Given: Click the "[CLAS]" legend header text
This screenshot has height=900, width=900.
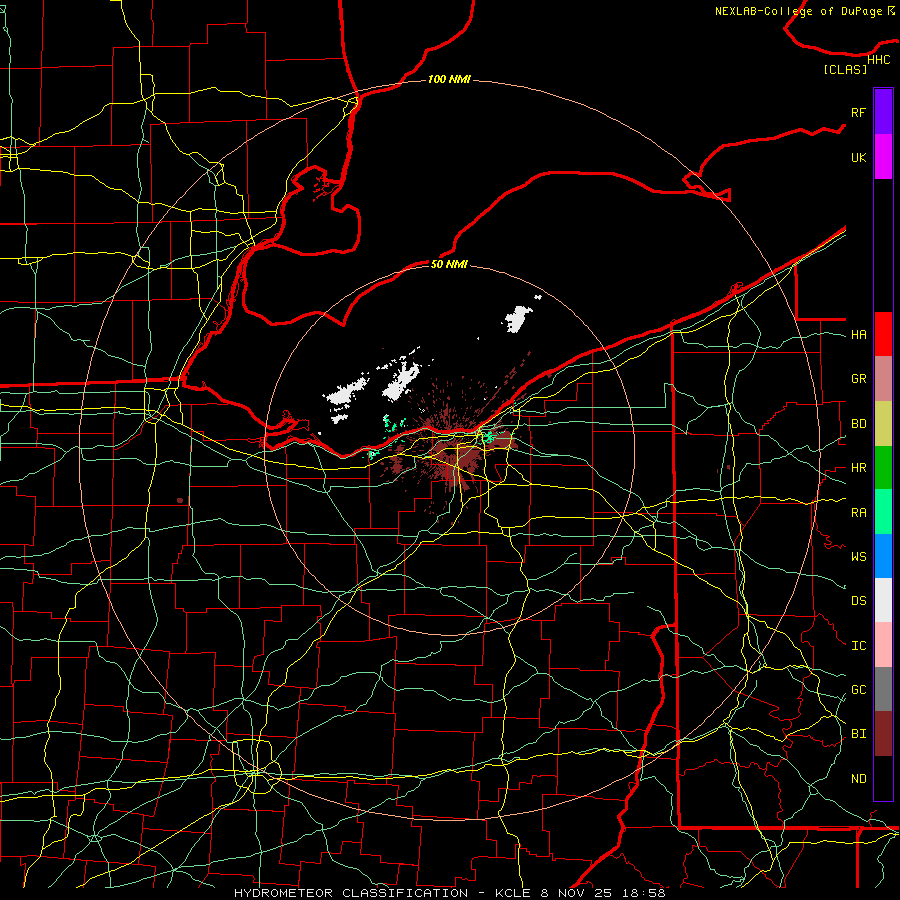Looking at the screenshot, I should pos(845,69).
